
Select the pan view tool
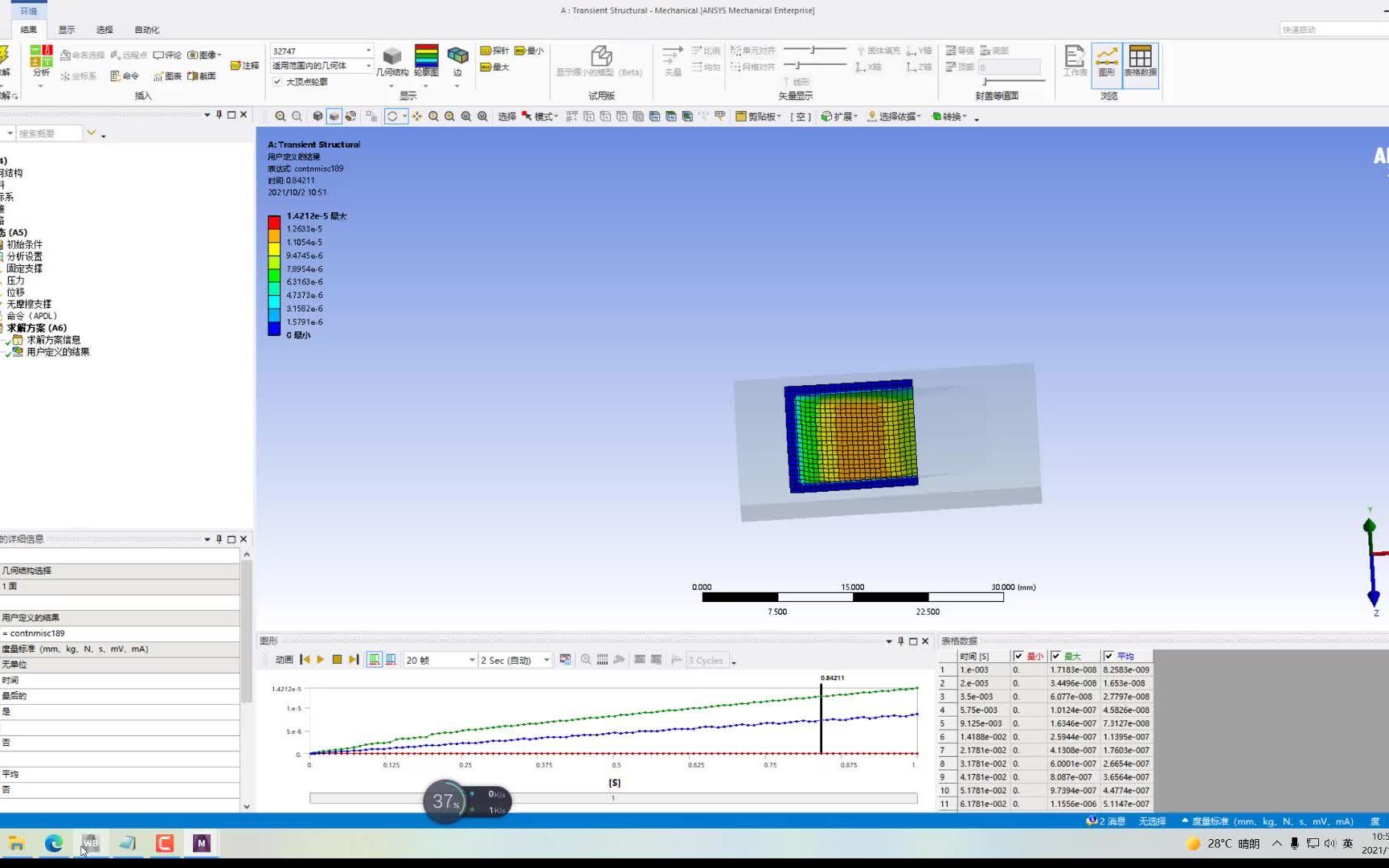[417, 117]
